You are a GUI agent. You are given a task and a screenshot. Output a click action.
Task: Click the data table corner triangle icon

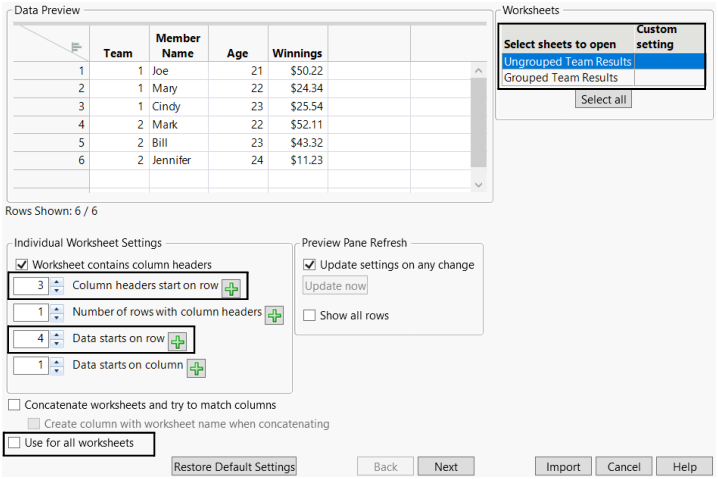click(x=75, y=46)
